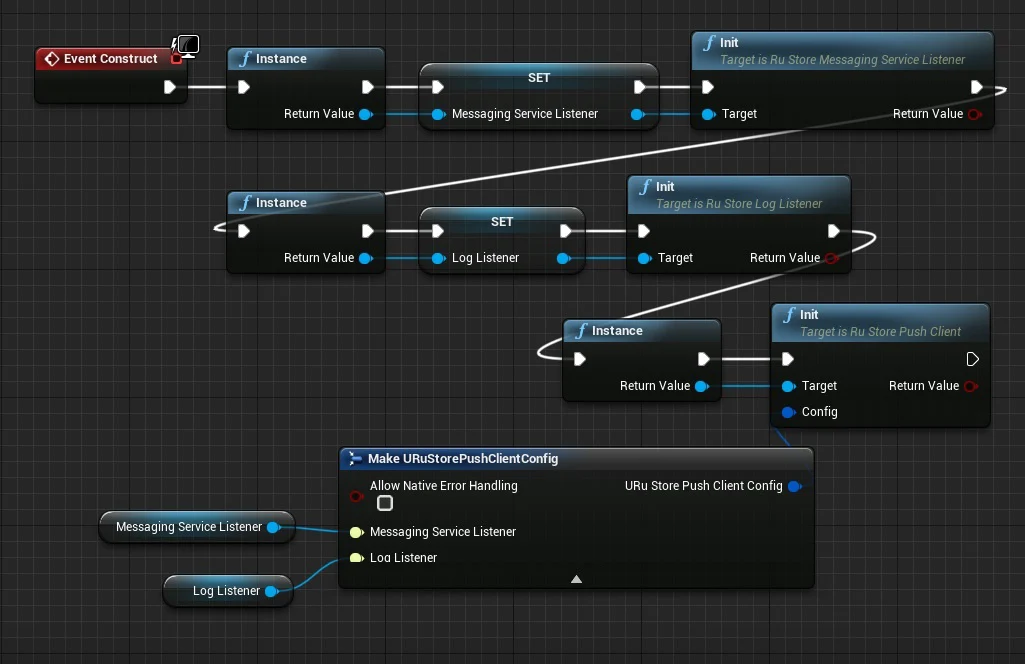Screen dimensions: 1025x664
Task: Click Config pin on Init Ru Store Push Client
Action: (789, 412)
